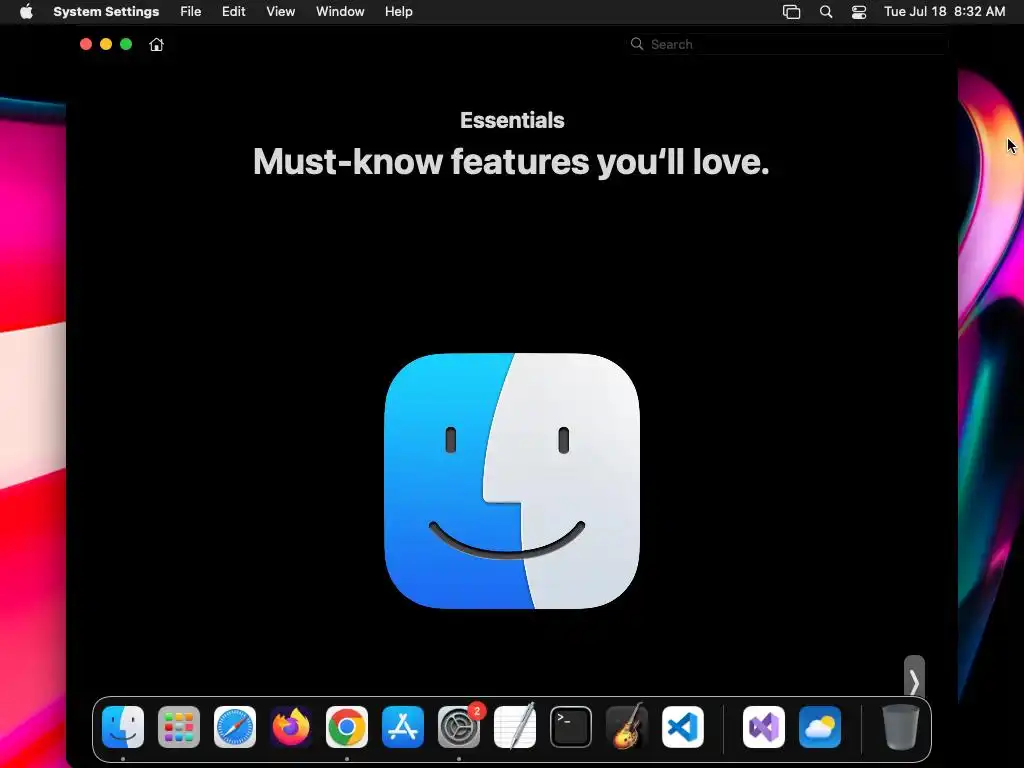Open the Weather app from the Dock

click(x=820, y=727)
